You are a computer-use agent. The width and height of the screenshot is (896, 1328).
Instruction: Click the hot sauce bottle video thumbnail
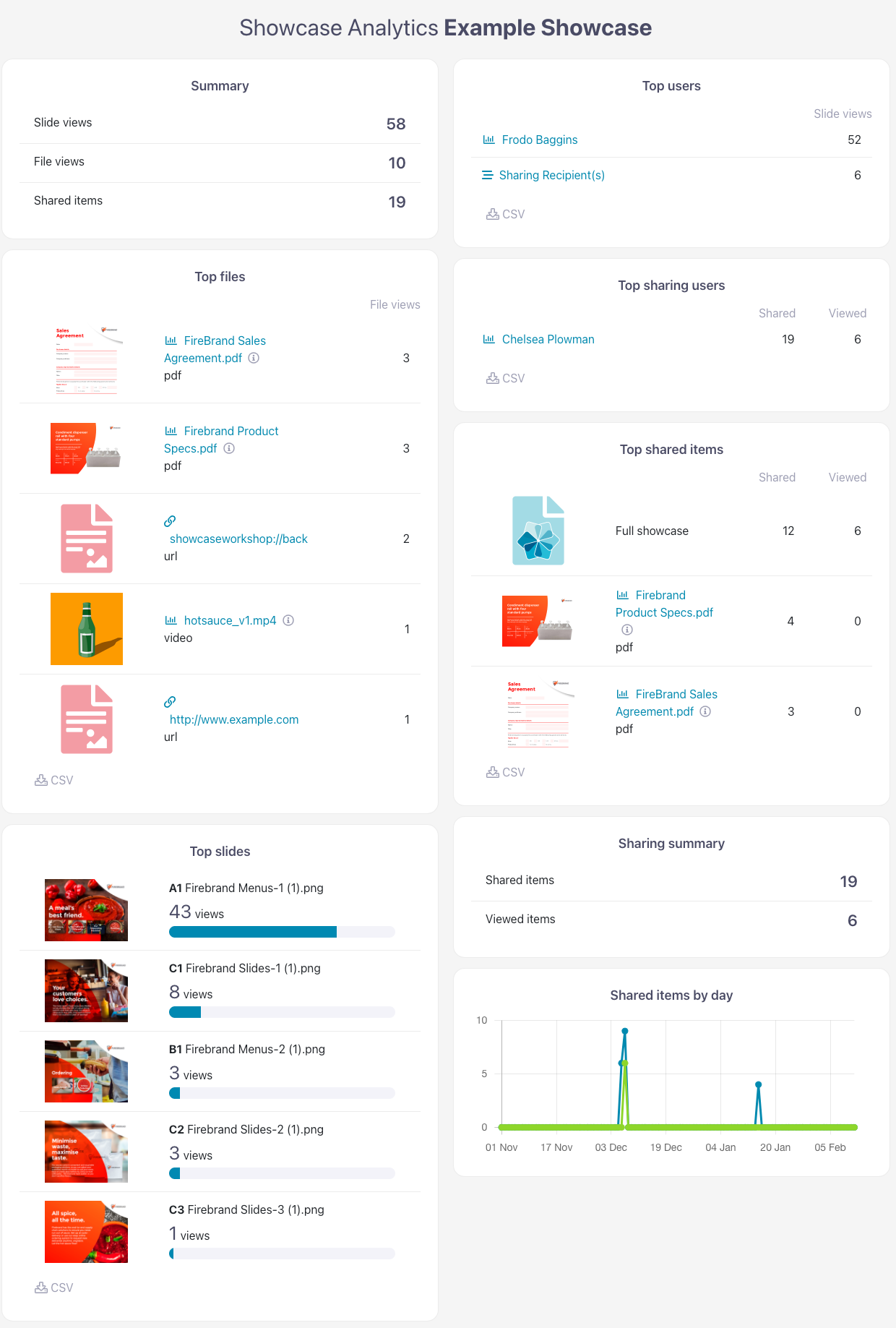click(87, 629)
